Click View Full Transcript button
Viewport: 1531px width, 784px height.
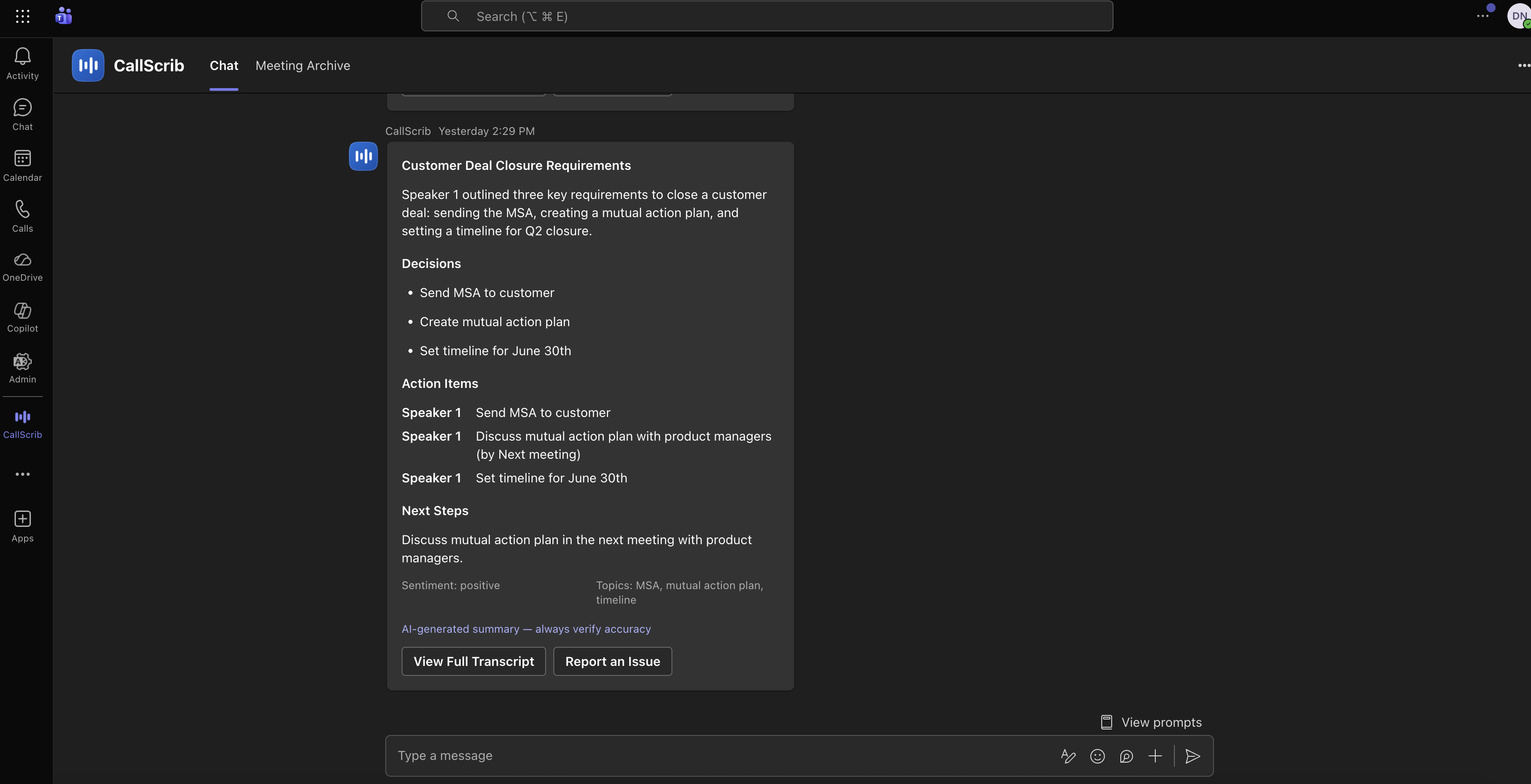tap(474, 661)
